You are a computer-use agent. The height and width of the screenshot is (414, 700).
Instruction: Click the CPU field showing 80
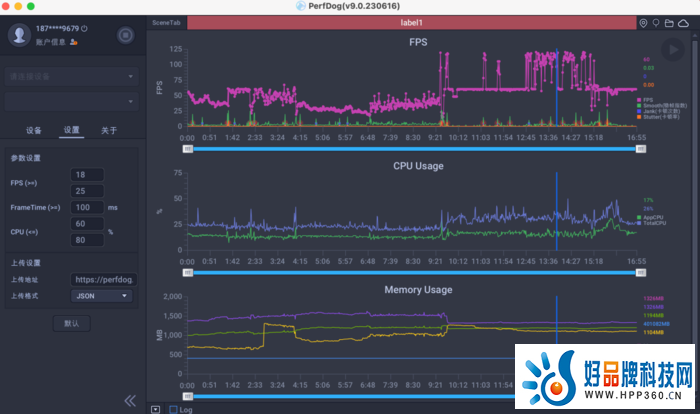coord(87,240)
